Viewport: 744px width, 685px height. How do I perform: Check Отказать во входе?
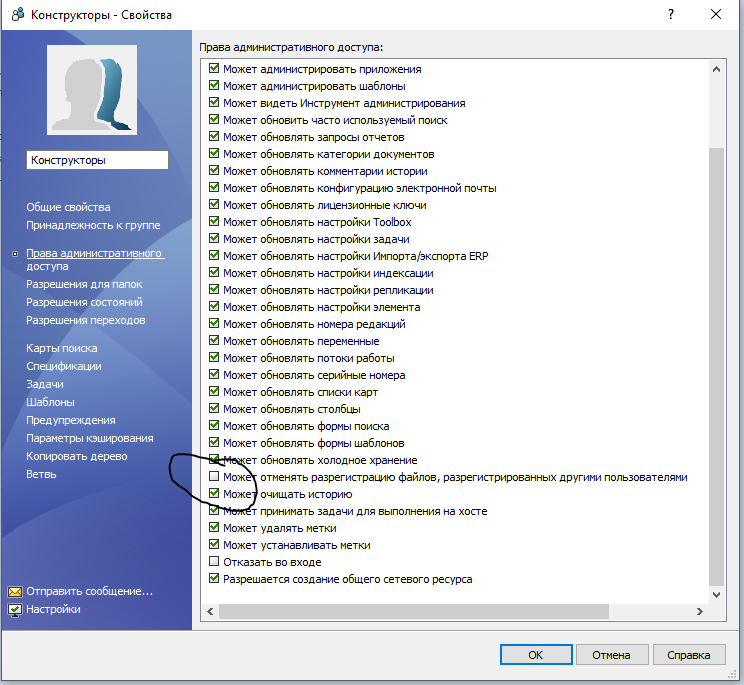point(214,562)
